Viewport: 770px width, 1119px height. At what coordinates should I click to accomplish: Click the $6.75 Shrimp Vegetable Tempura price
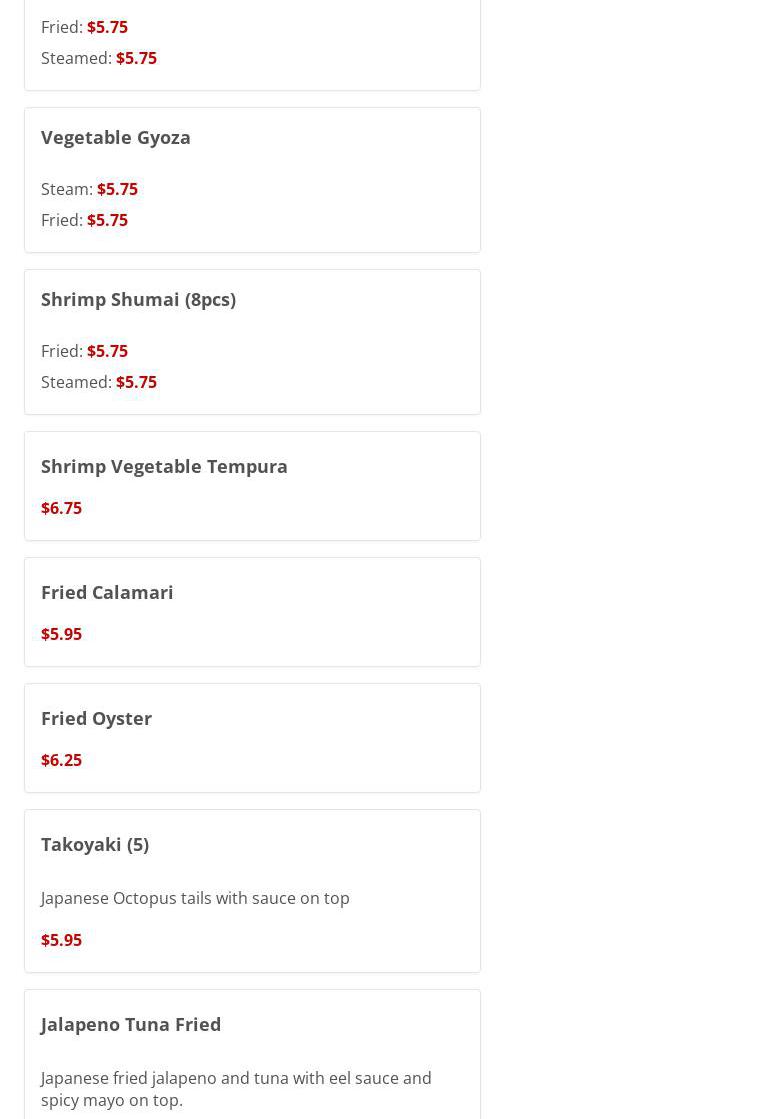coord(61,508)
